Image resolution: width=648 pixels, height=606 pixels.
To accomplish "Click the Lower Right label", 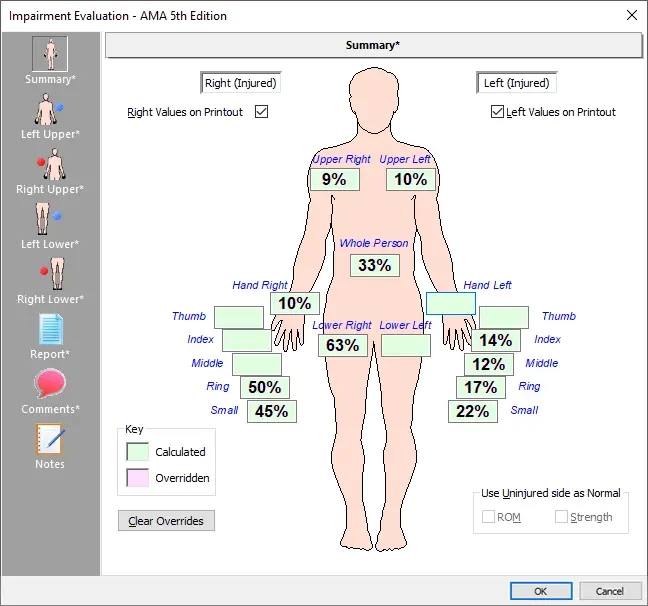I will (342, 325).
